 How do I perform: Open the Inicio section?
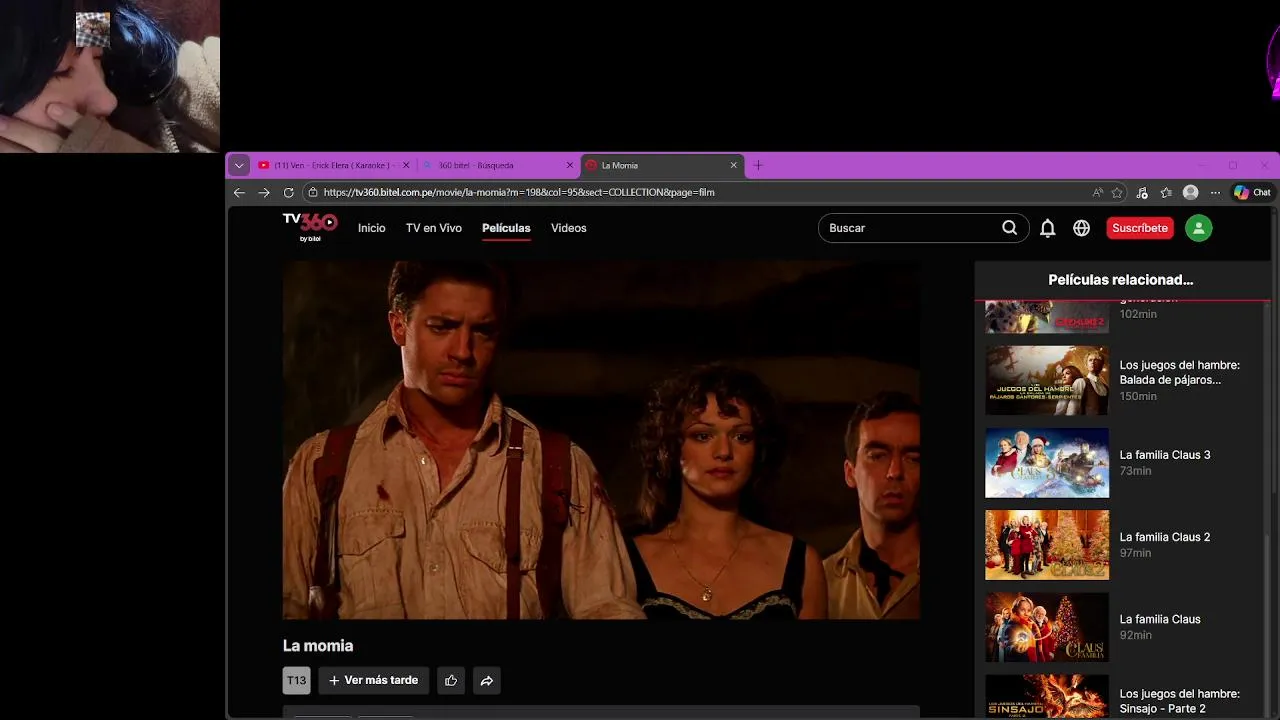coord(371,228)
